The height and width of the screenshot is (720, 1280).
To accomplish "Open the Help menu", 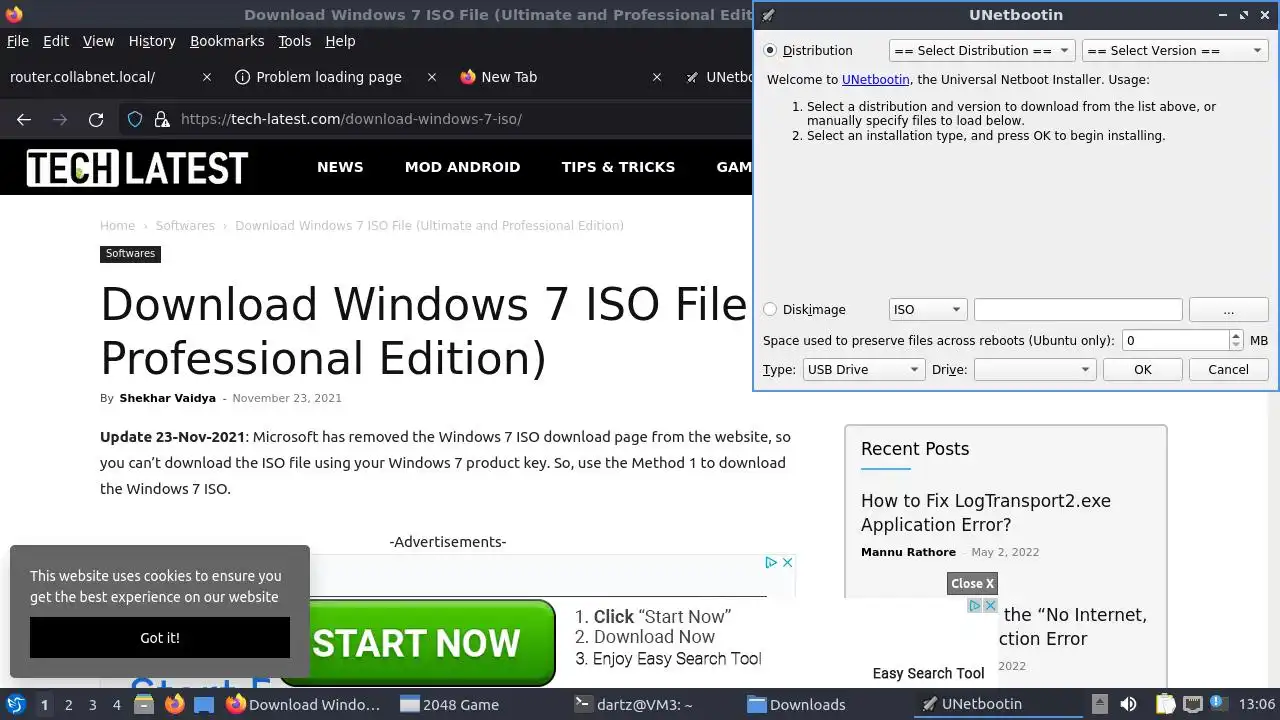I will pyautogui.click(x=340, y=41).
